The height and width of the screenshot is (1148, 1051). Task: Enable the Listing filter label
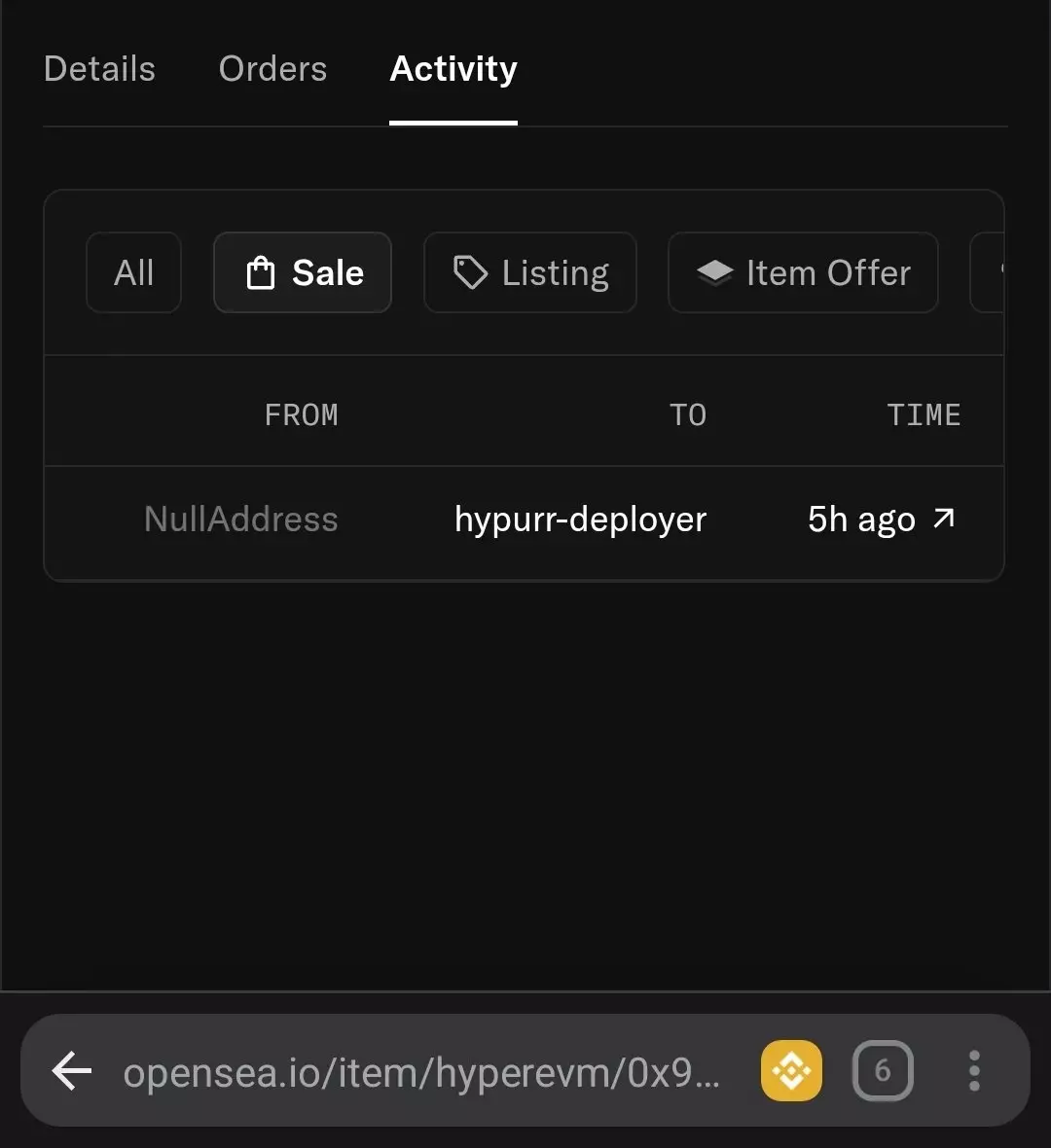tap(555, 272)
